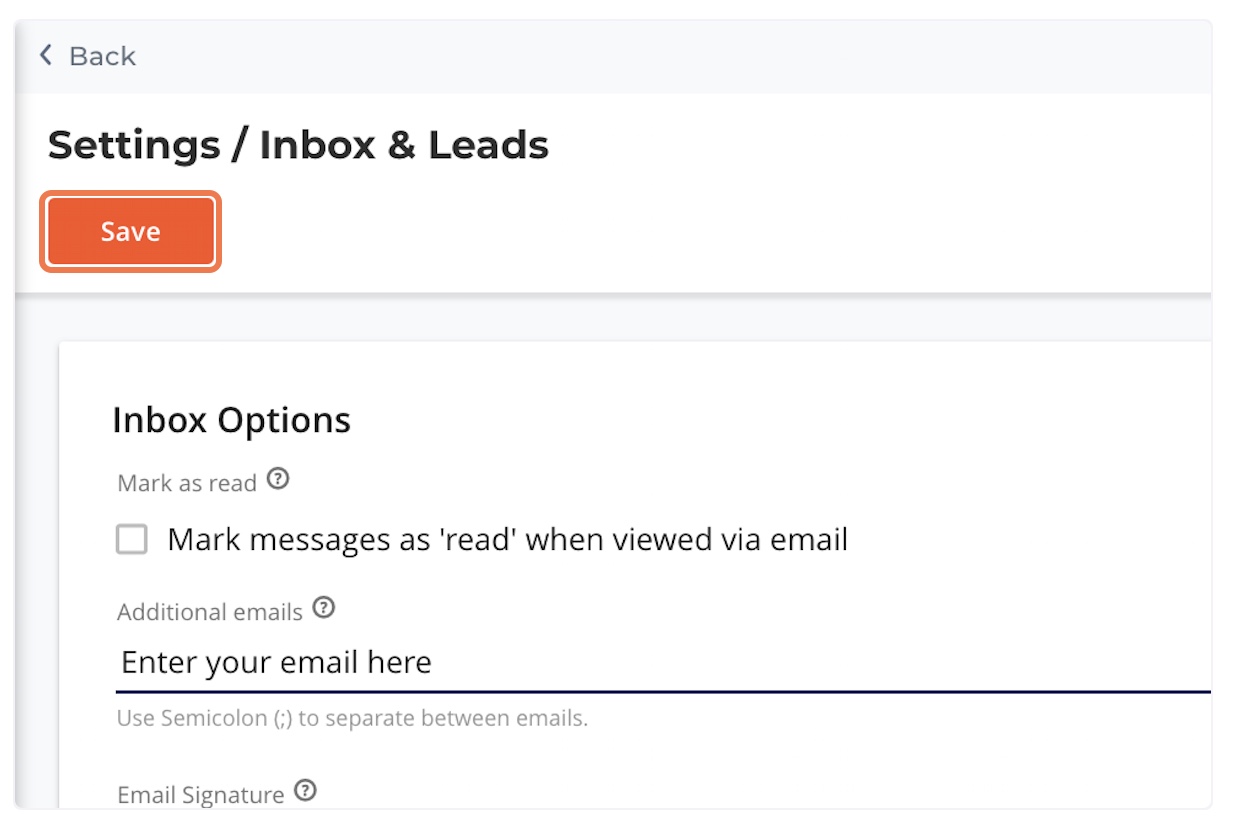Select the question mark beside Mark as read
The image size is (1244, 832).
point(279,480)
